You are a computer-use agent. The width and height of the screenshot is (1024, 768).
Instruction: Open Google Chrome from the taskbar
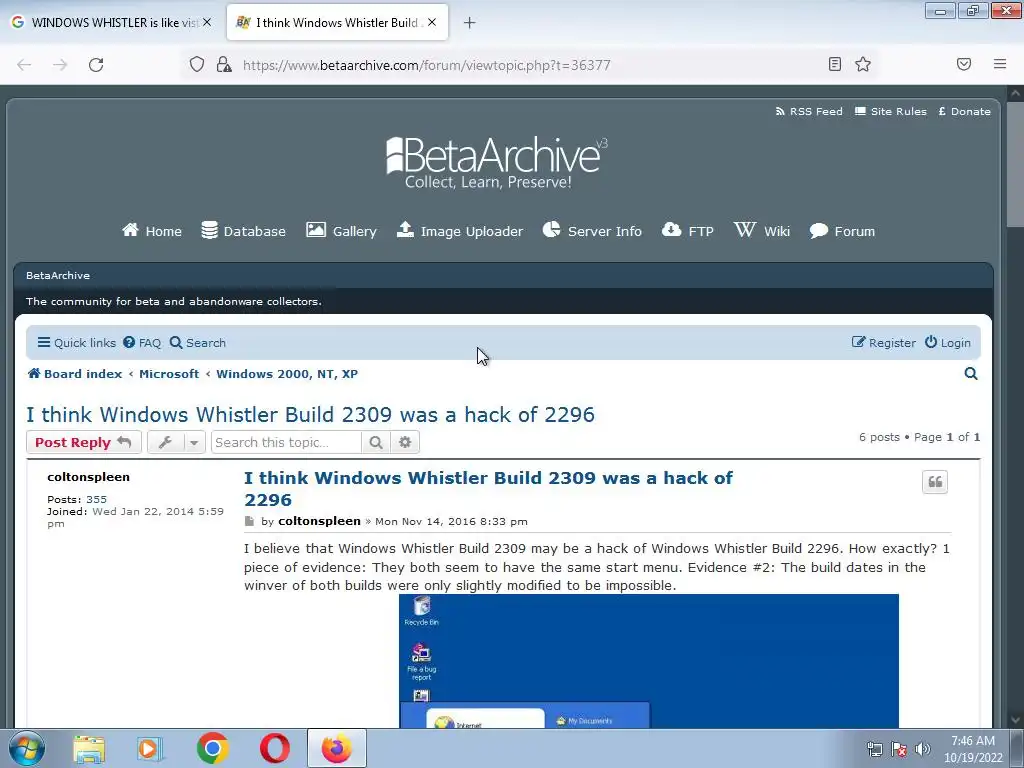tap(212, 748)
